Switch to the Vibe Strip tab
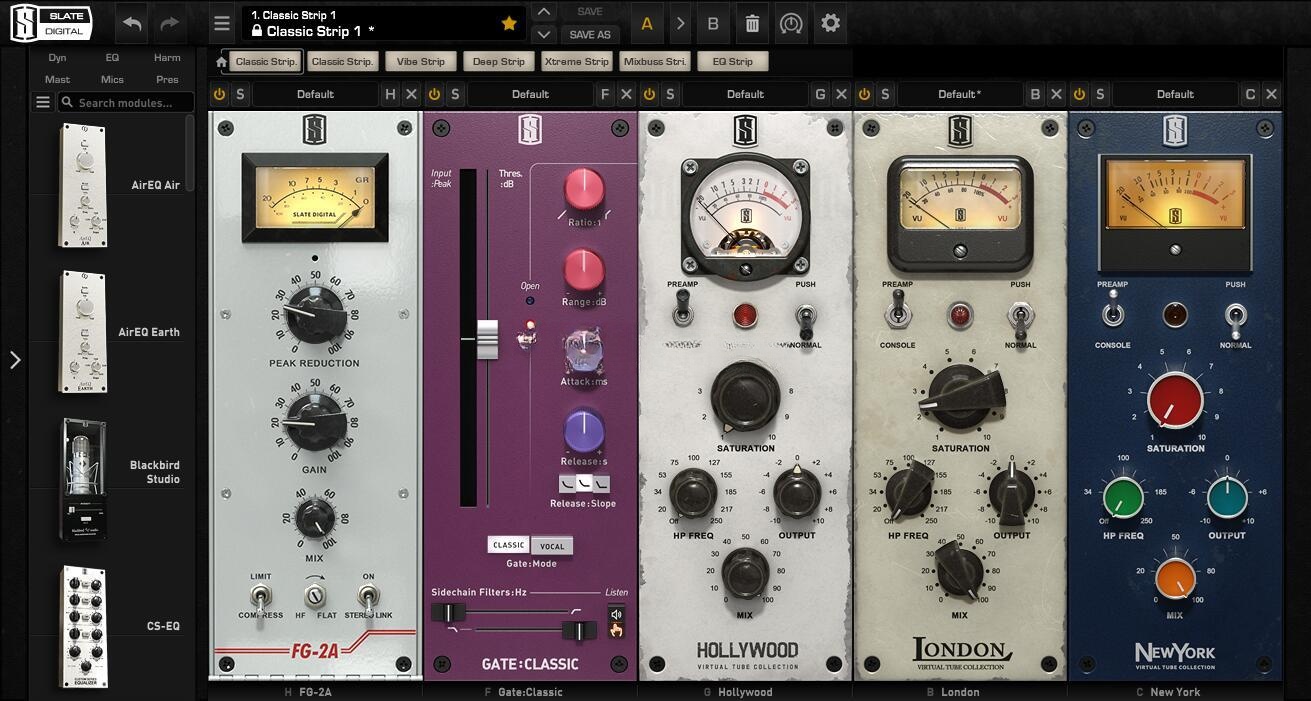The width and height of the screenshot is (1311, 701). (421, 61)
